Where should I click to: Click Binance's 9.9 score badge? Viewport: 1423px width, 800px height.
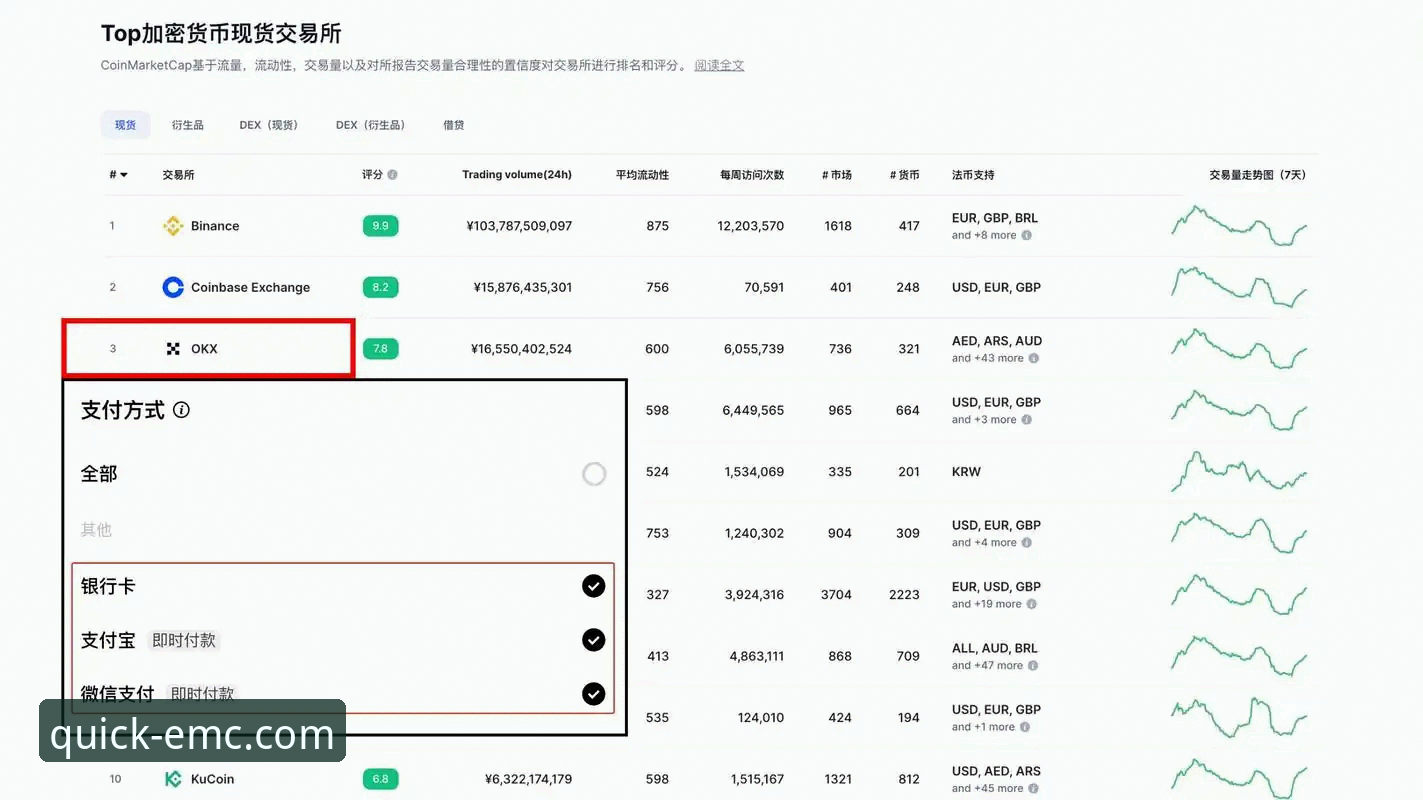click(x=380, y=226)
